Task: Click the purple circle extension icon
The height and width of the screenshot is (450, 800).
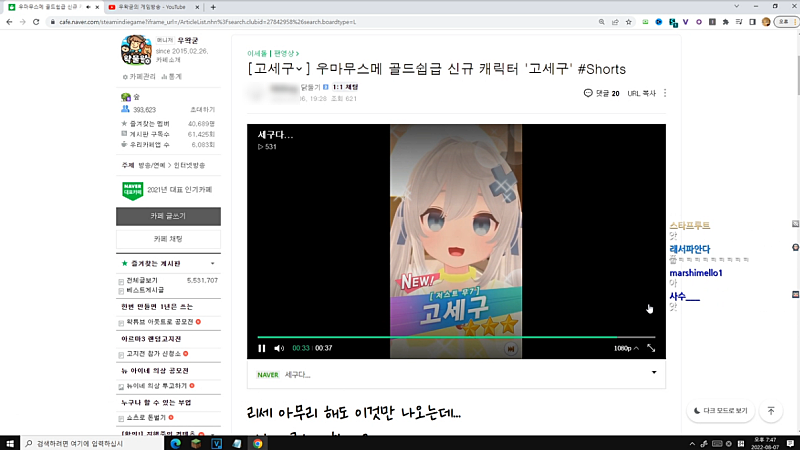Action: pyautogui.click(x=698, y=22)
